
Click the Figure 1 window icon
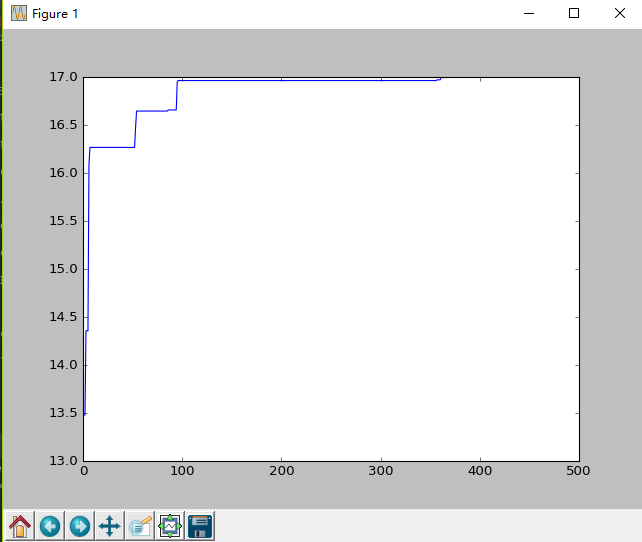click(19, 14)
